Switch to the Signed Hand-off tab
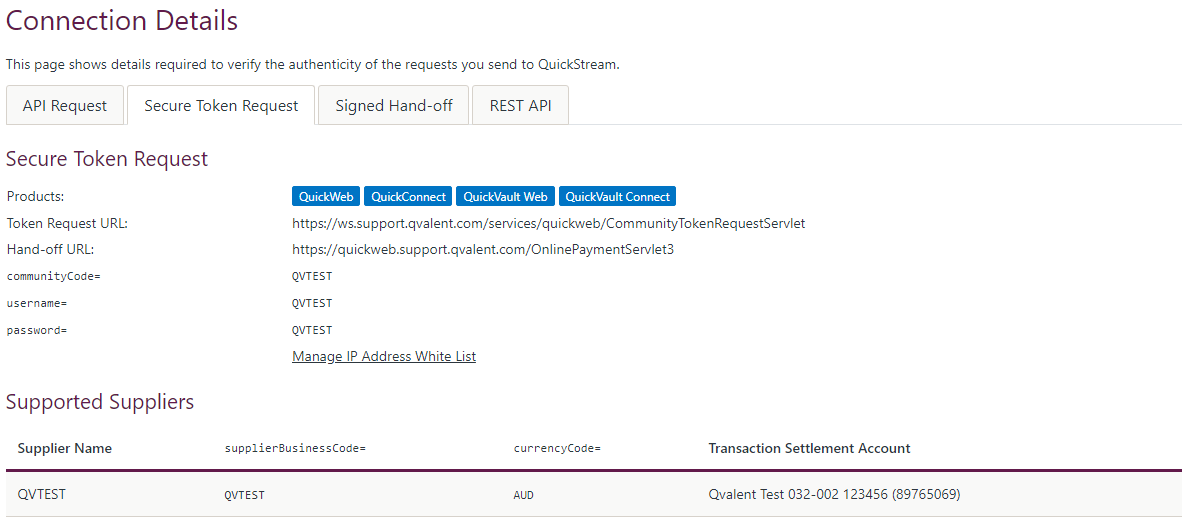This screenshot has width=1189, height=525. tap(394, 106)
